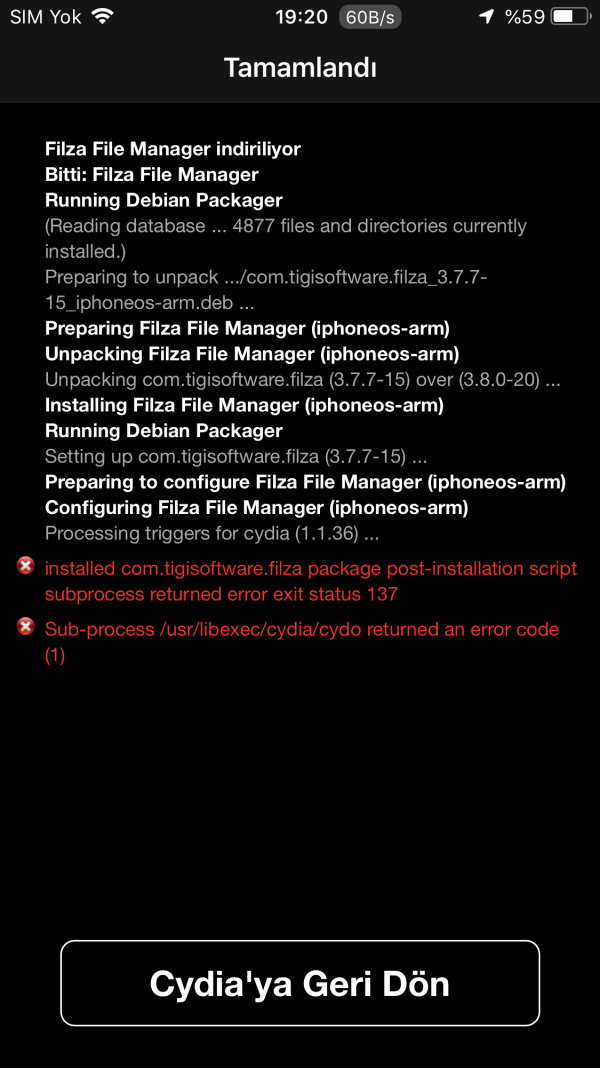Tap the %59 battery percentage
The height and width of the screenshot is (1068, 600).
tap(524, 16)
